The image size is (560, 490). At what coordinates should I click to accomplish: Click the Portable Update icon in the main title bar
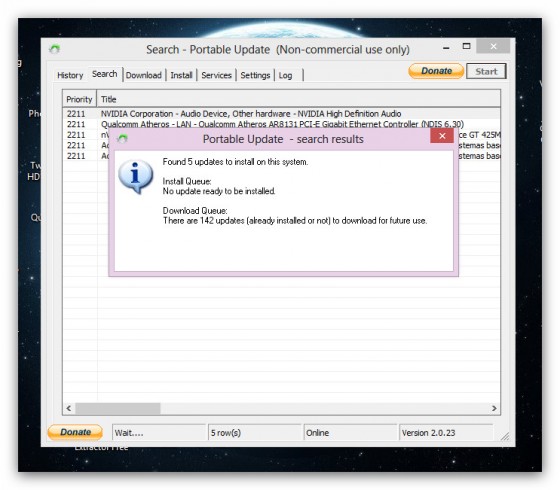[x=55, y=49]
